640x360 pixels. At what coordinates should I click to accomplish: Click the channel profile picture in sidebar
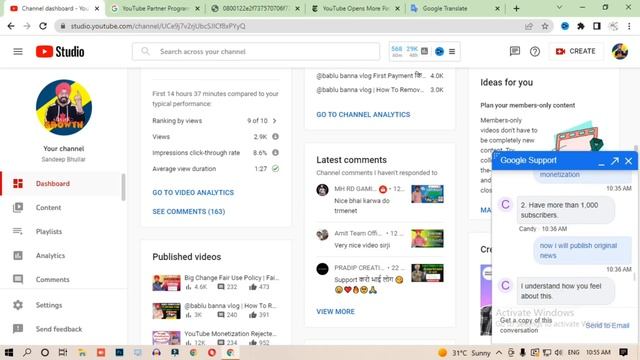[x=64, y=107]
